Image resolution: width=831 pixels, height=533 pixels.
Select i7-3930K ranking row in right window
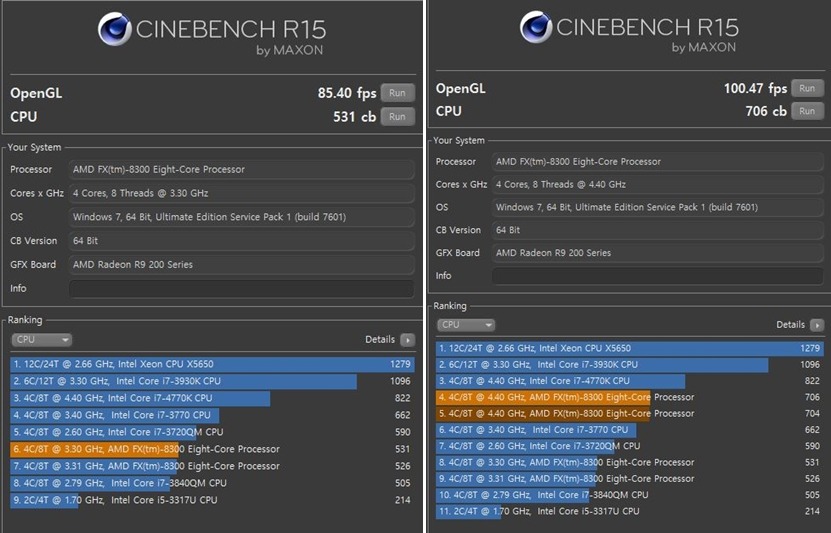click(630, 365)
